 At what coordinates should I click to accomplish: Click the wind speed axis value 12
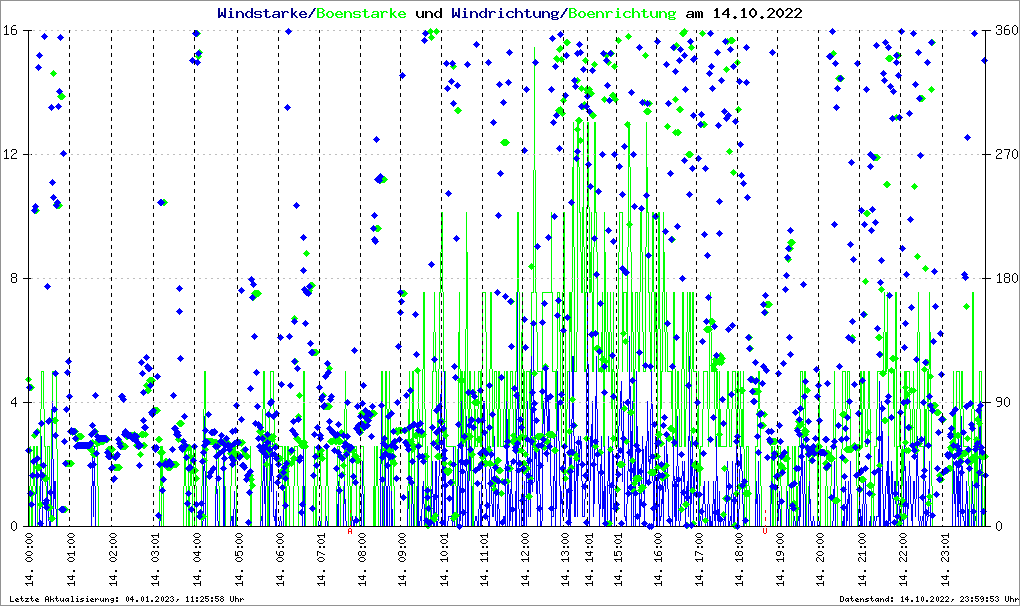(x=10, y=154)
